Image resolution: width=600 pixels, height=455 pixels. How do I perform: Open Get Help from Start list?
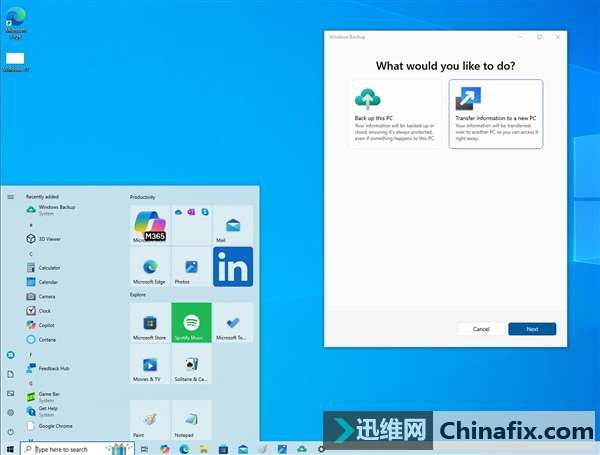42,411
